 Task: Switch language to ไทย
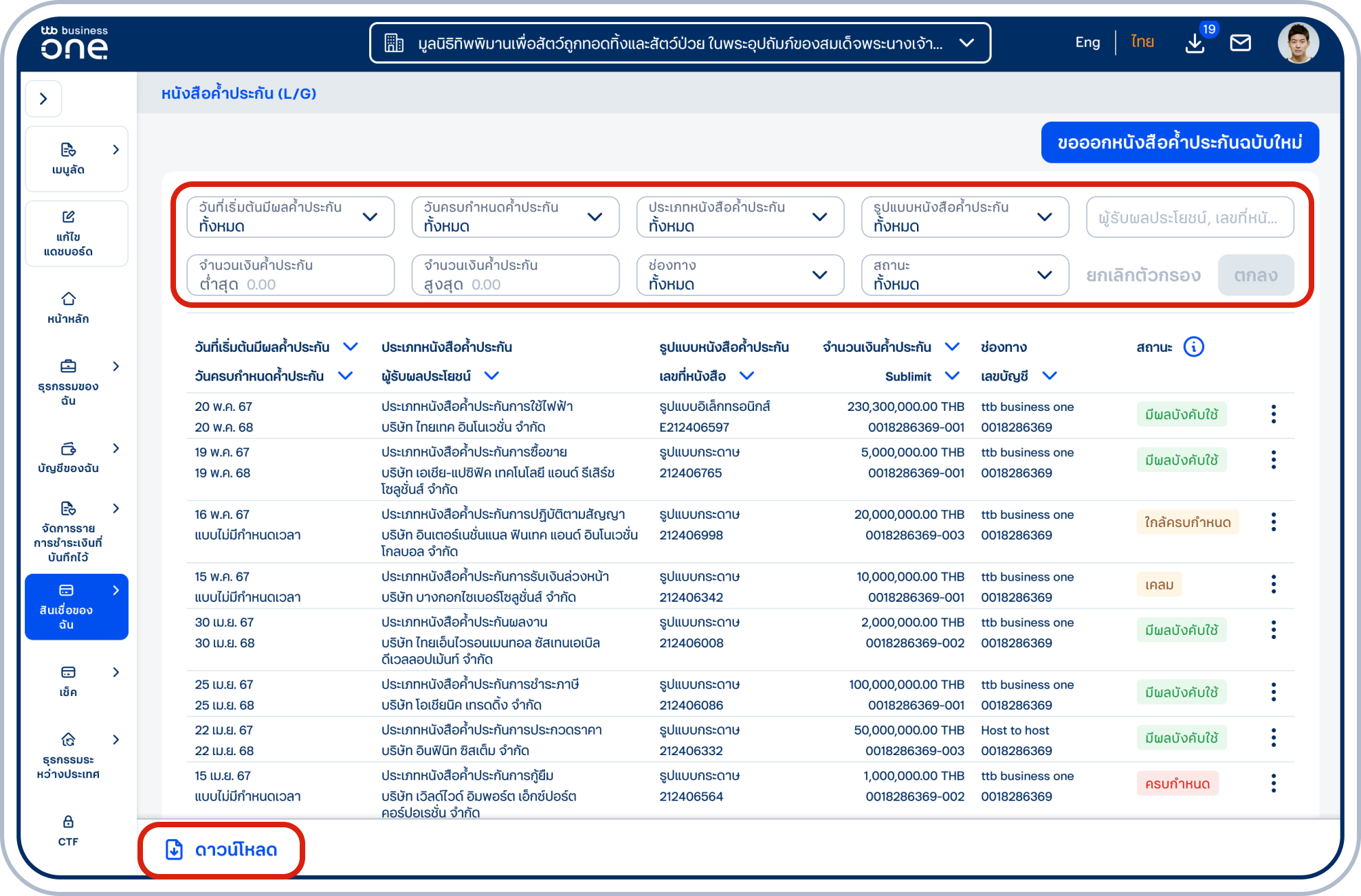coord(1142,43)
